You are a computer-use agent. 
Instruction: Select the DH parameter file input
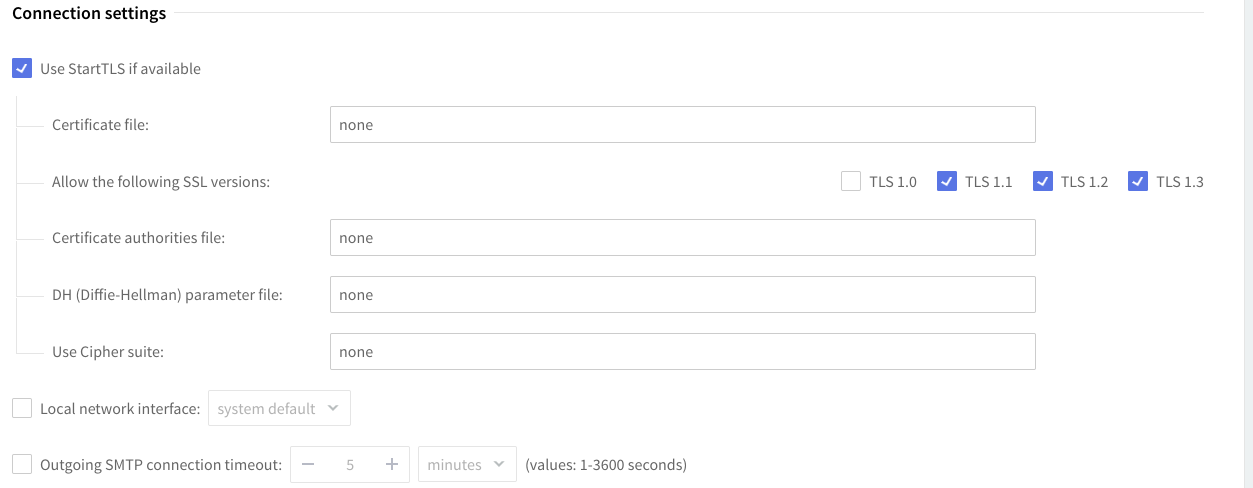click(682, 295)
